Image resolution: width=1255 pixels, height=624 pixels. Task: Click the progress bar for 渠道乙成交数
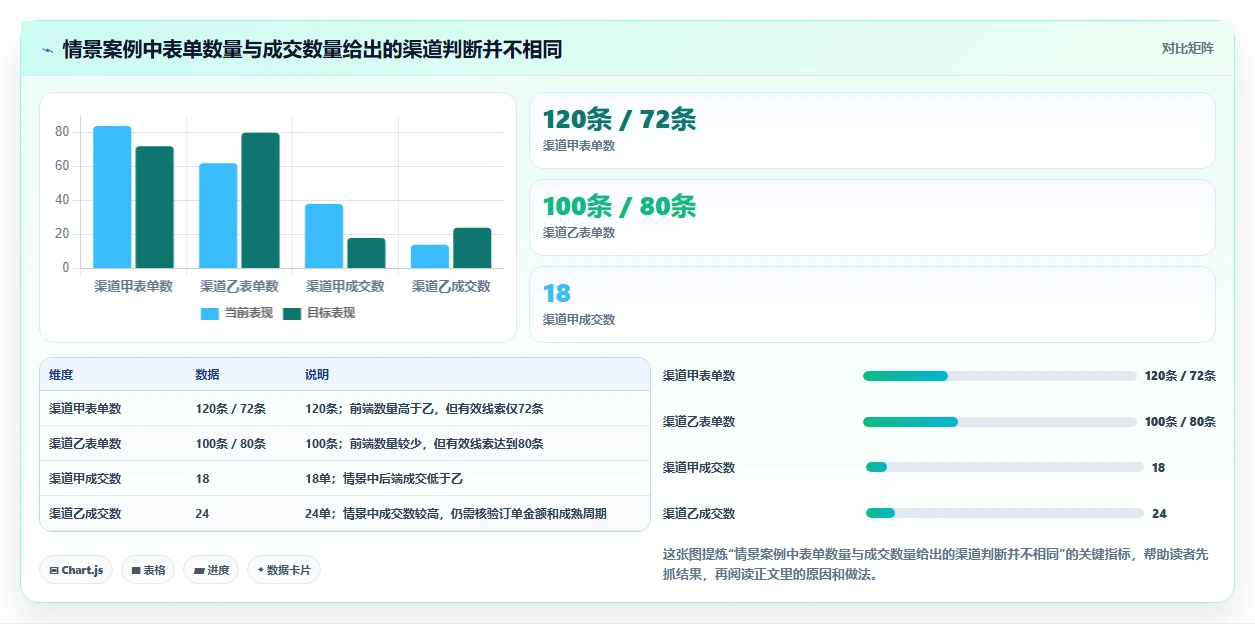pyautogui.click(x=1005, y=513)
